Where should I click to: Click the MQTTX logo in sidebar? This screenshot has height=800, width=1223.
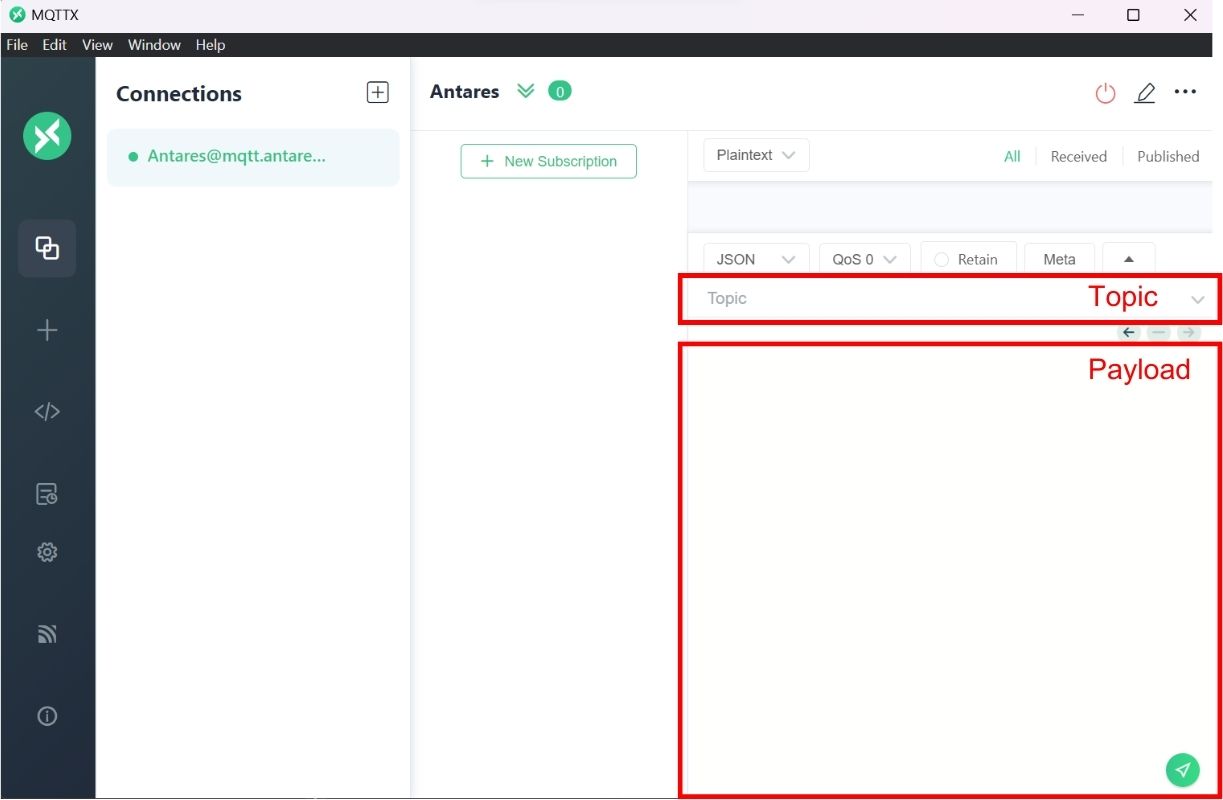tap(47, 135)
